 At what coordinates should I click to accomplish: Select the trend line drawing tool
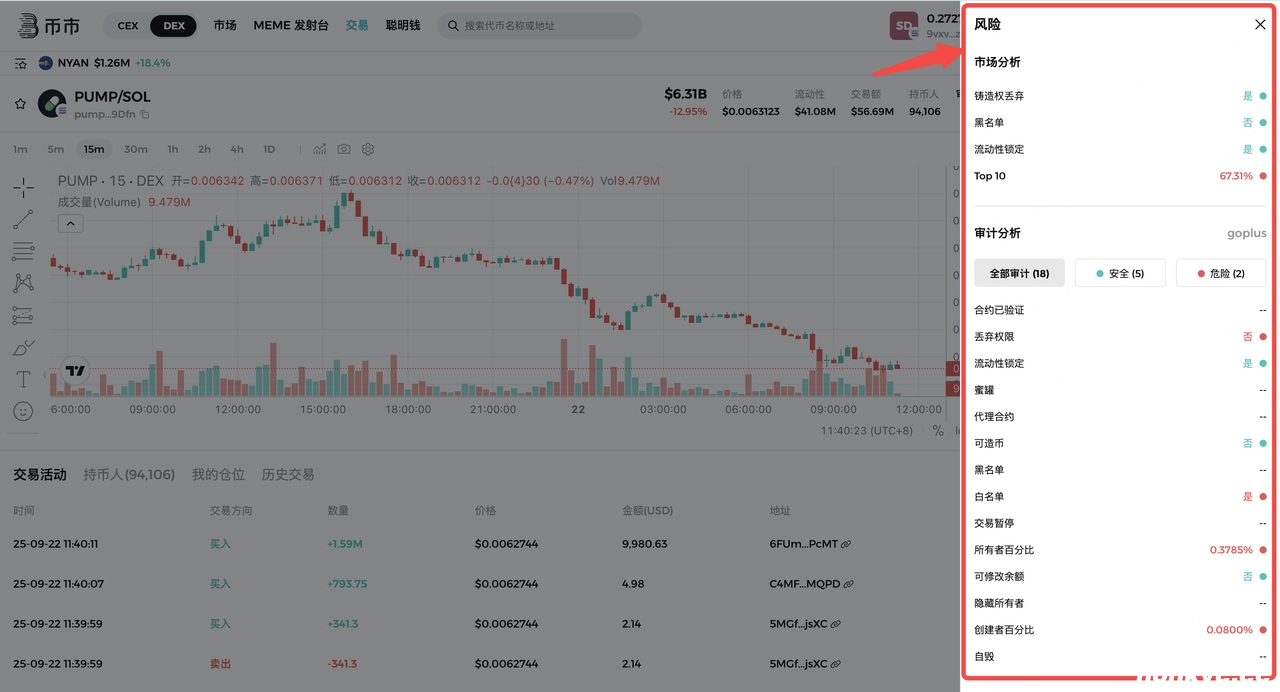click(23, 219)
